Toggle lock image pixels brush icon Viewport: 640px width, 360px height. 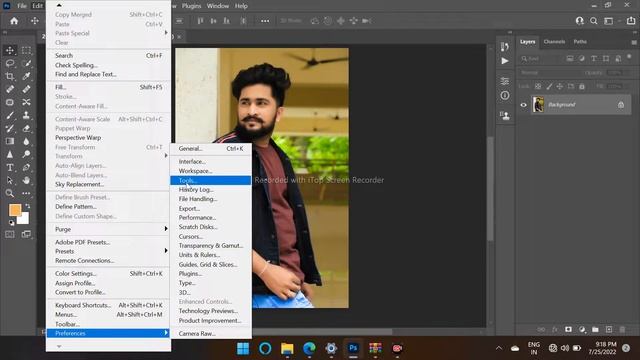(x=549, y=86)
